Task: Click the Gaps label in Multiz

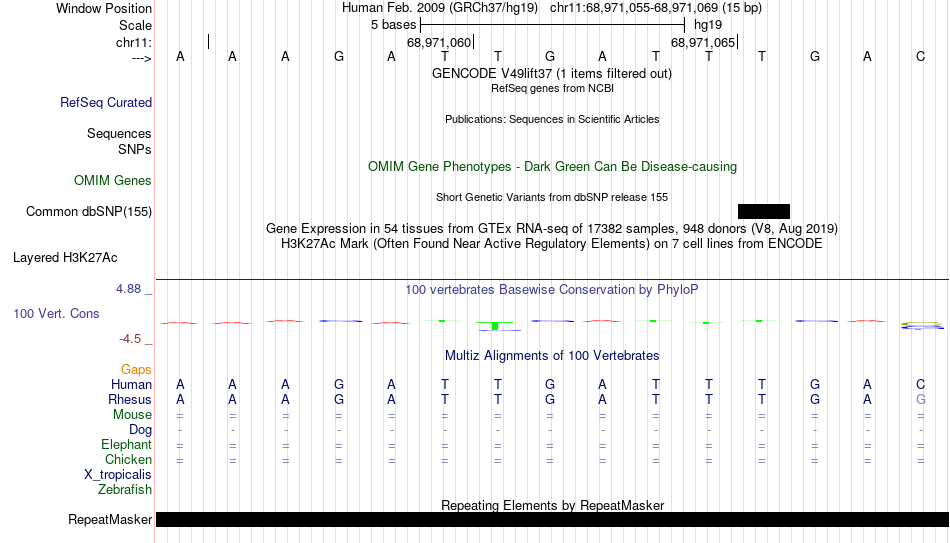Action: pos(136,370)
